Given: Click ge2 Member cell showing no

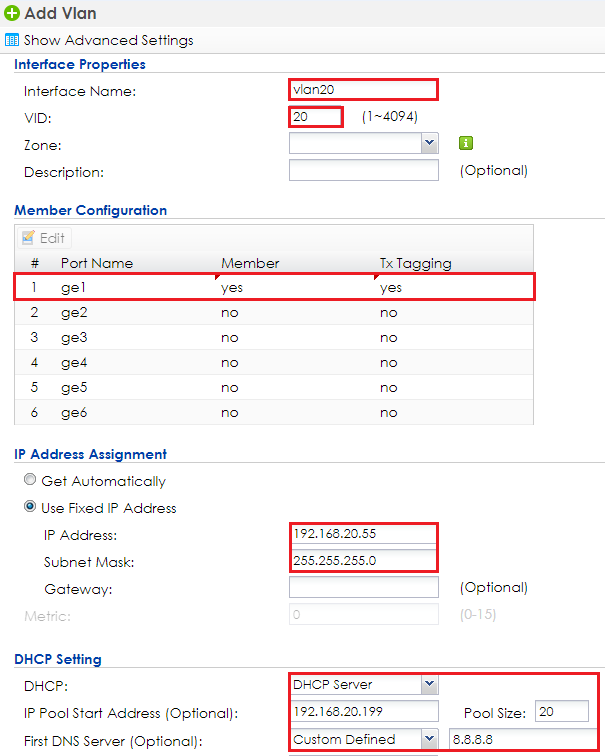Looking at the screenshot, I should pos(229,313).
